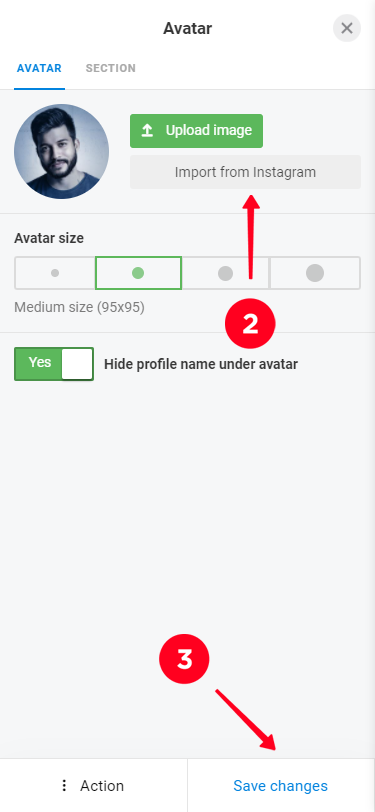Click the circular profile photo thumbnail
375x812 pixels.
tap(61, 151)
